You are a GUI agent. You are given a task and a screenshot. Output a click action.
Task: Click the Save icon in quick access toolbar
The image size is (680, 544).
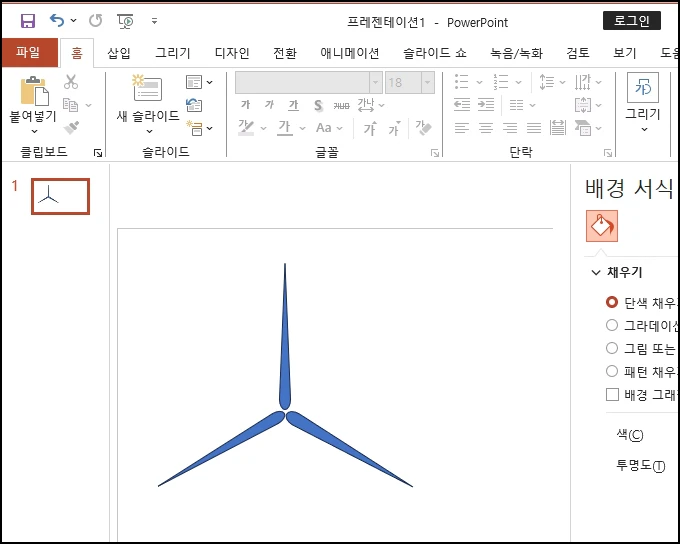(28, 20)
